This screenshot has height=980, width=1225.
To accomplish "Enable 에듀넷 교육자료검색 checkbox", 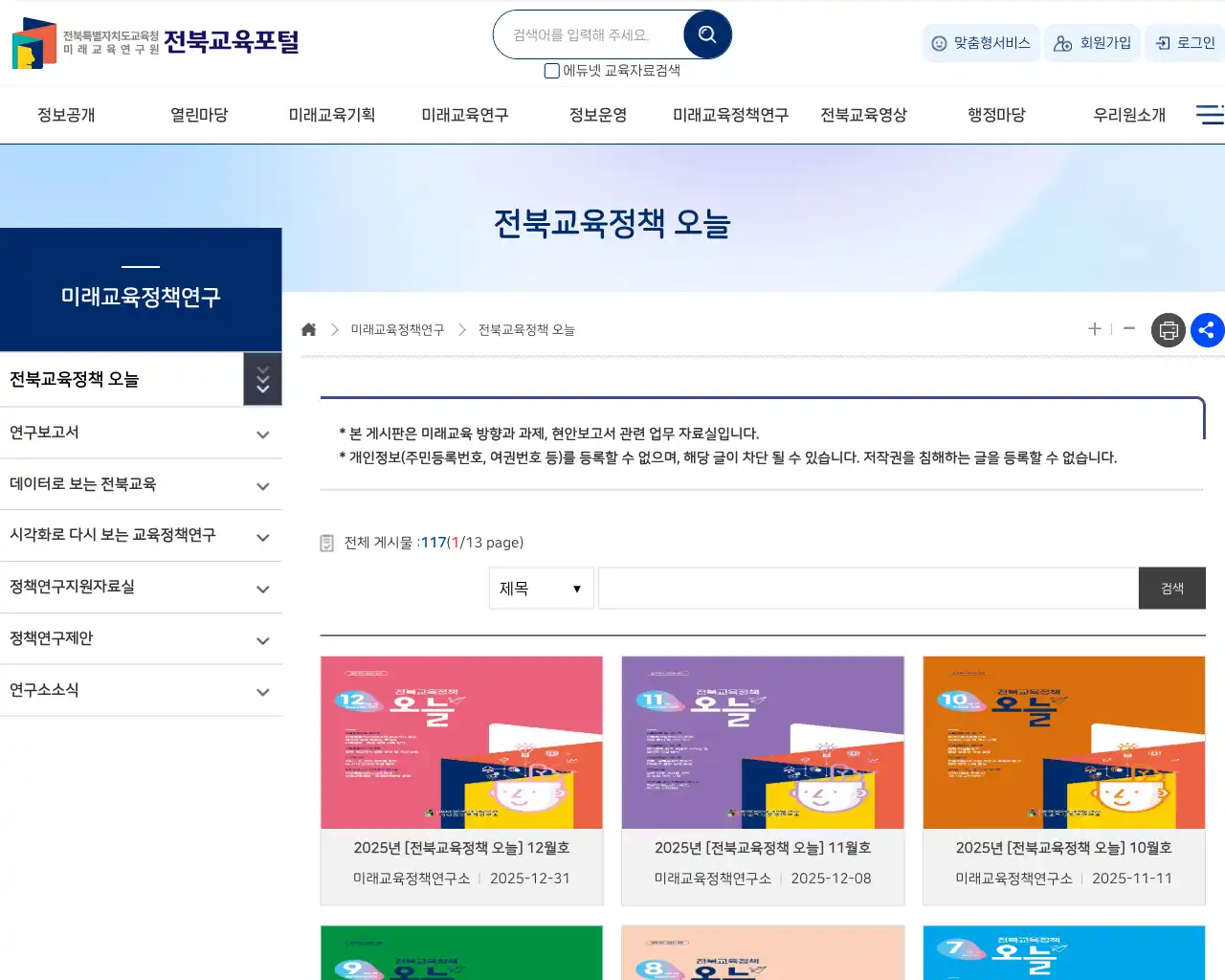I will pyautogui.click(x=551, y=71).
